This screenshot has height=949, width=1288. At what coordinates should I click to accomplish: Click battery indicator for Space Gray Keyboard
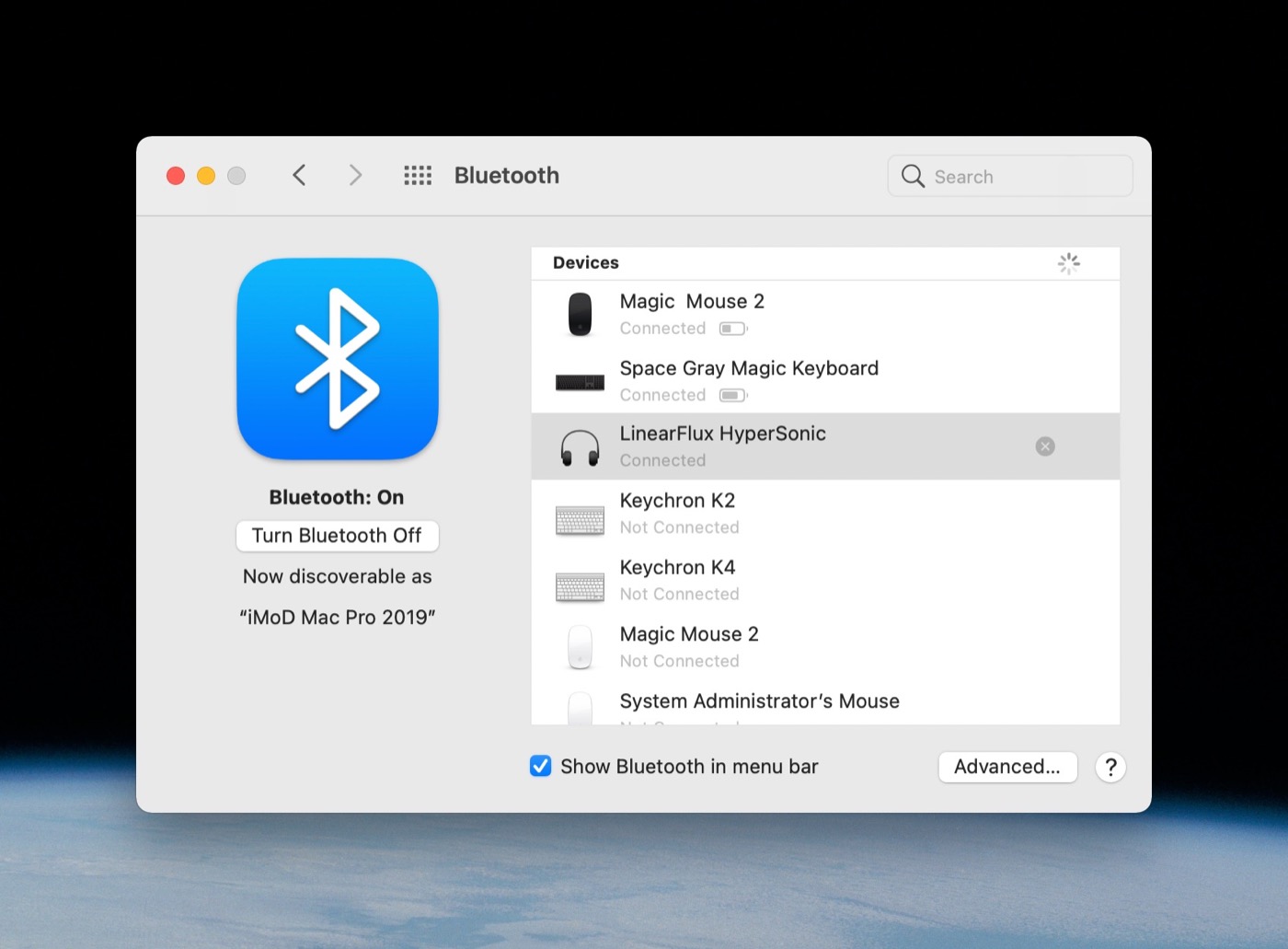pos(733,396)
